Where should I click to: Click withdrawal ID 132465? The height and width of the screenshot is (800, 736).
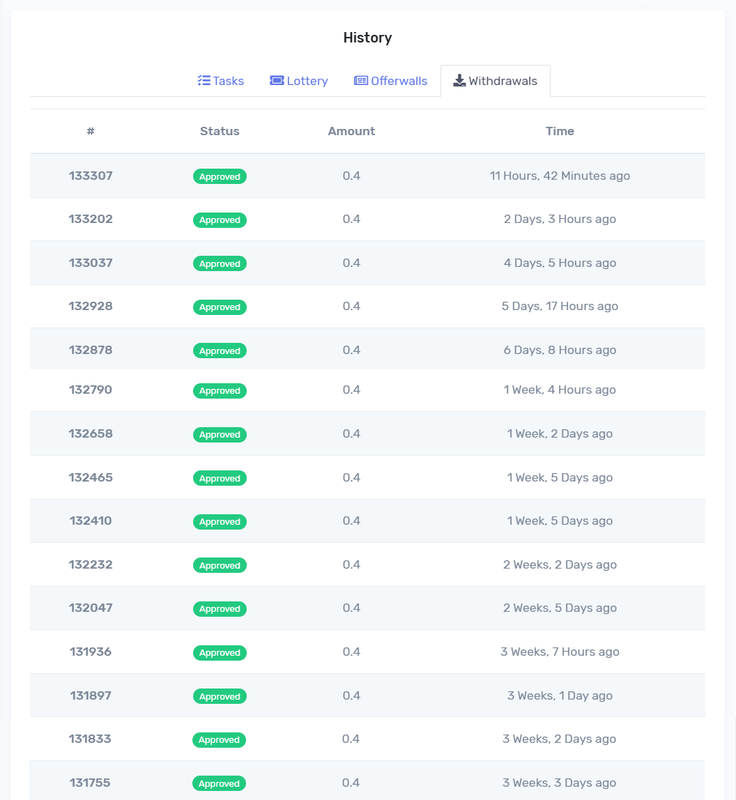[90, 478]
